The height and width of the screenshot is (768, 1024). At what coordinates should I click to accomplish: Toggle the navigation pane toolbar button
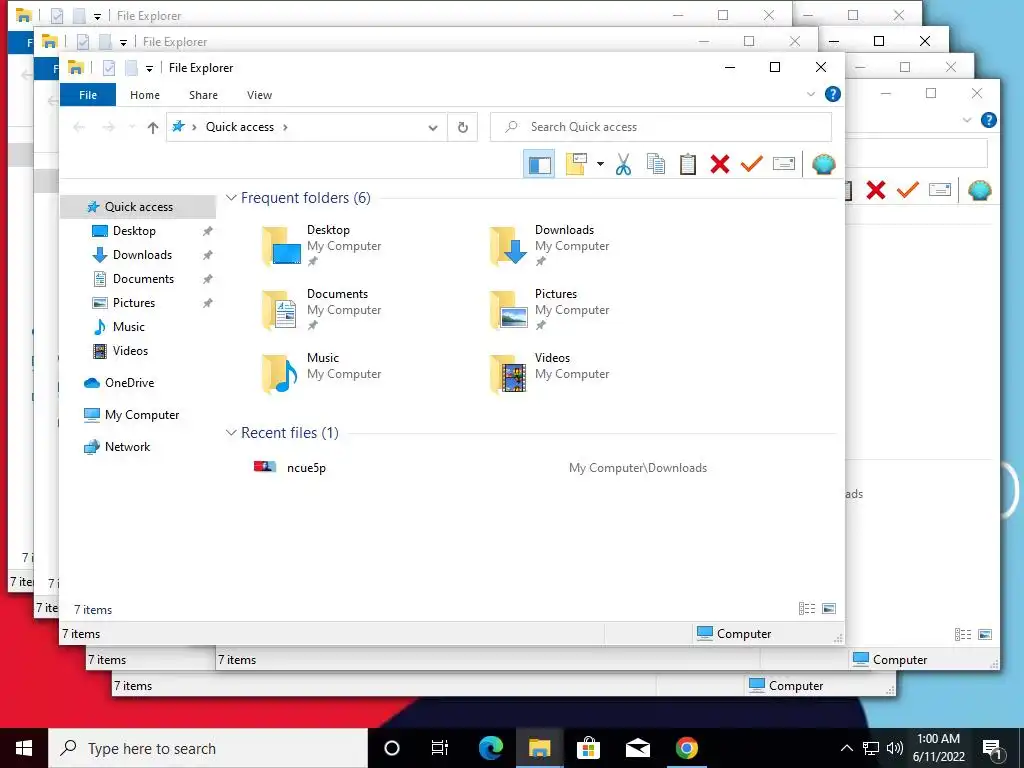point(539,165)
